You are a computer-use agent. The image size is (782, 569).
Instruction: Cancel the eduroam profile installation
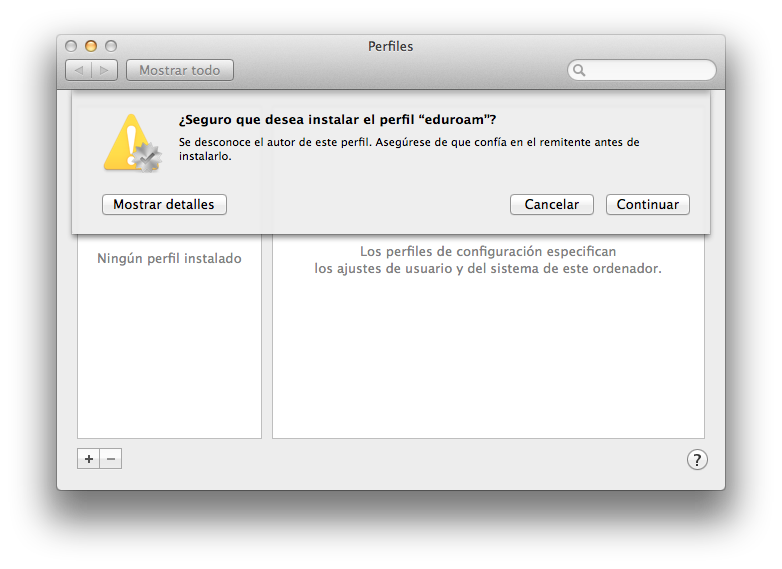(x=552, y=204)
